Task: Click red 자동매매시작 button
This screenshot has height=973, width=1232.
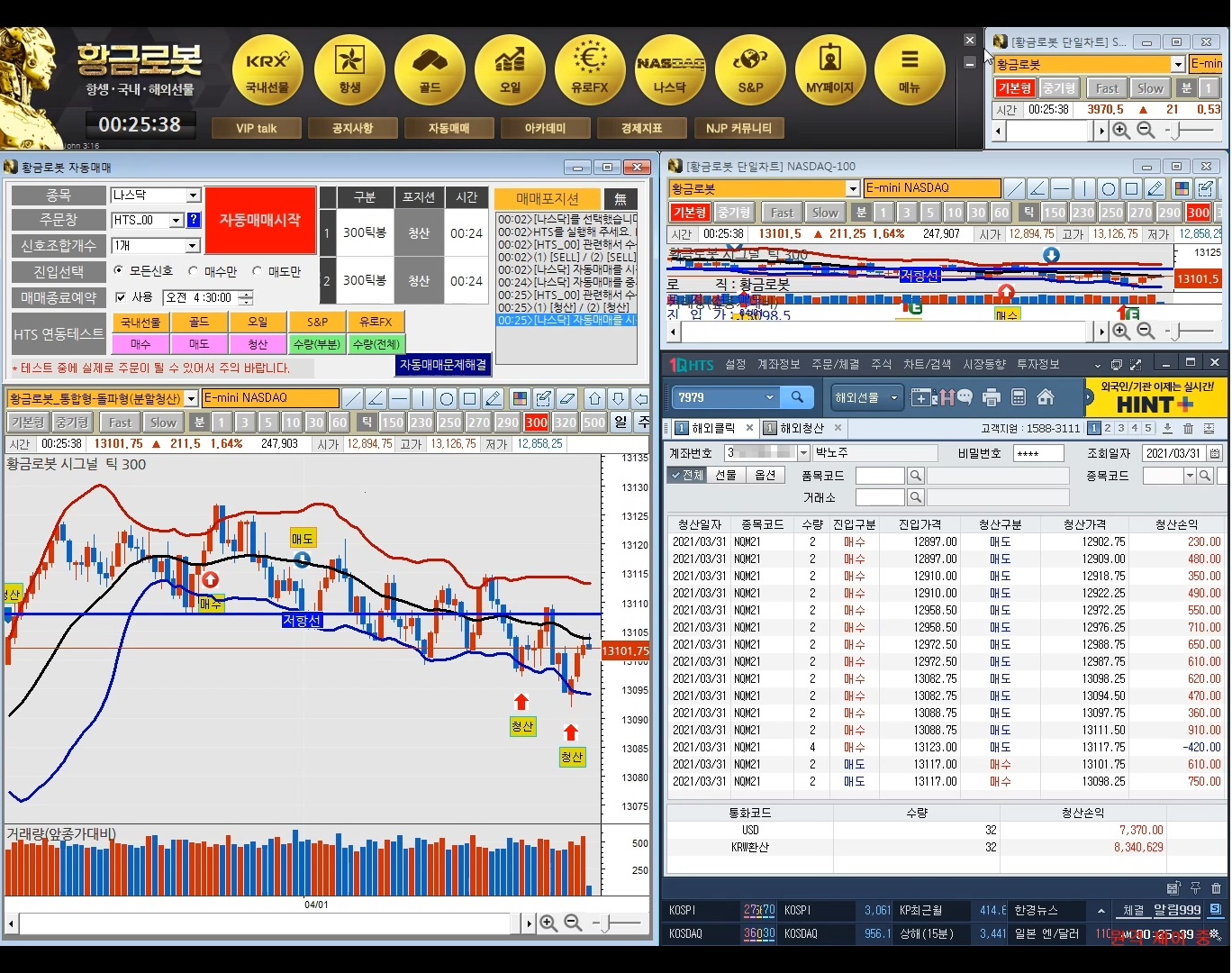Action: tap(260, 220)
